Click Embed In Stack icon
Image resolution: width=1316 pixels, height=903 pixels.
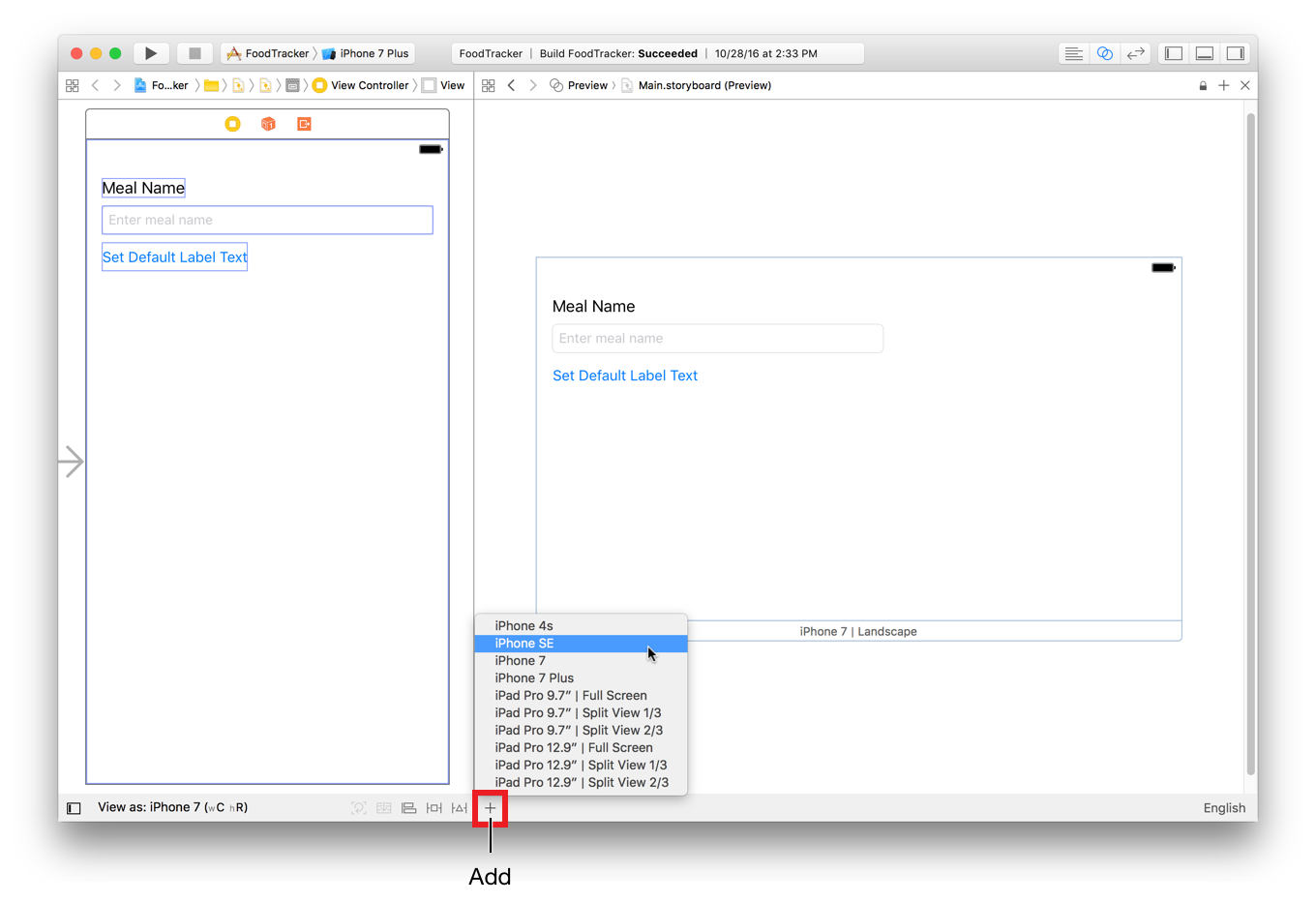click(384, 807)
